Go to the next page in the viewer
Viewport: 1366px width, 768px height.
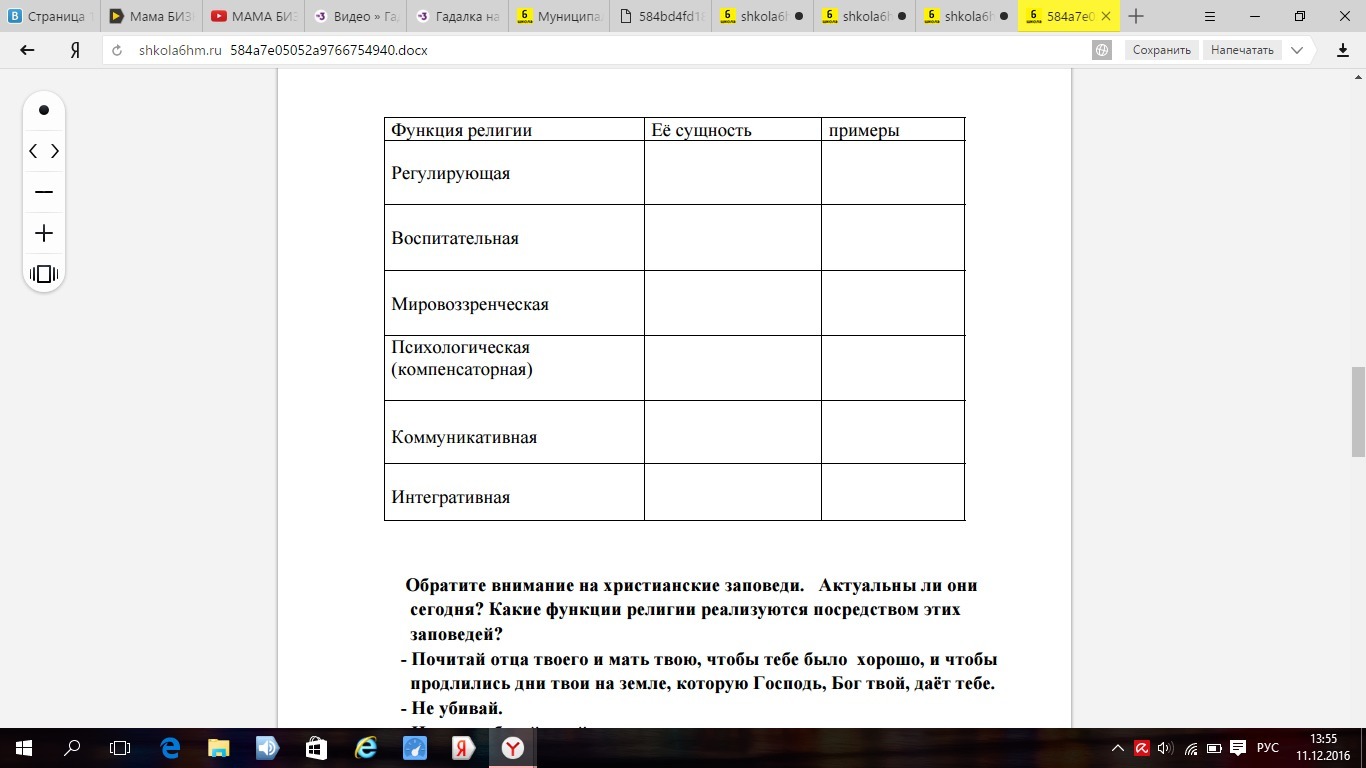pos(55,151)
